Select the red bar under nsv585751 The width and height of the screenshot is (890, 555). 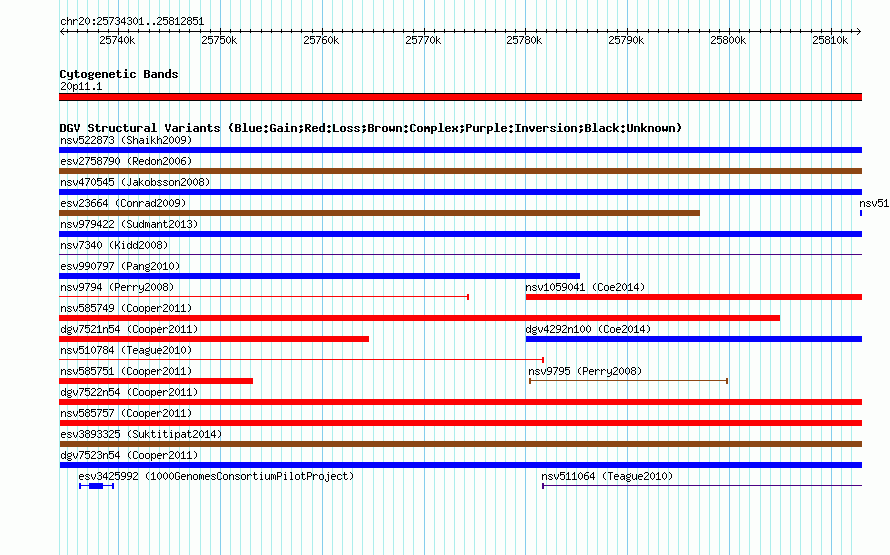pyautogui.click(x=156, y=381)
